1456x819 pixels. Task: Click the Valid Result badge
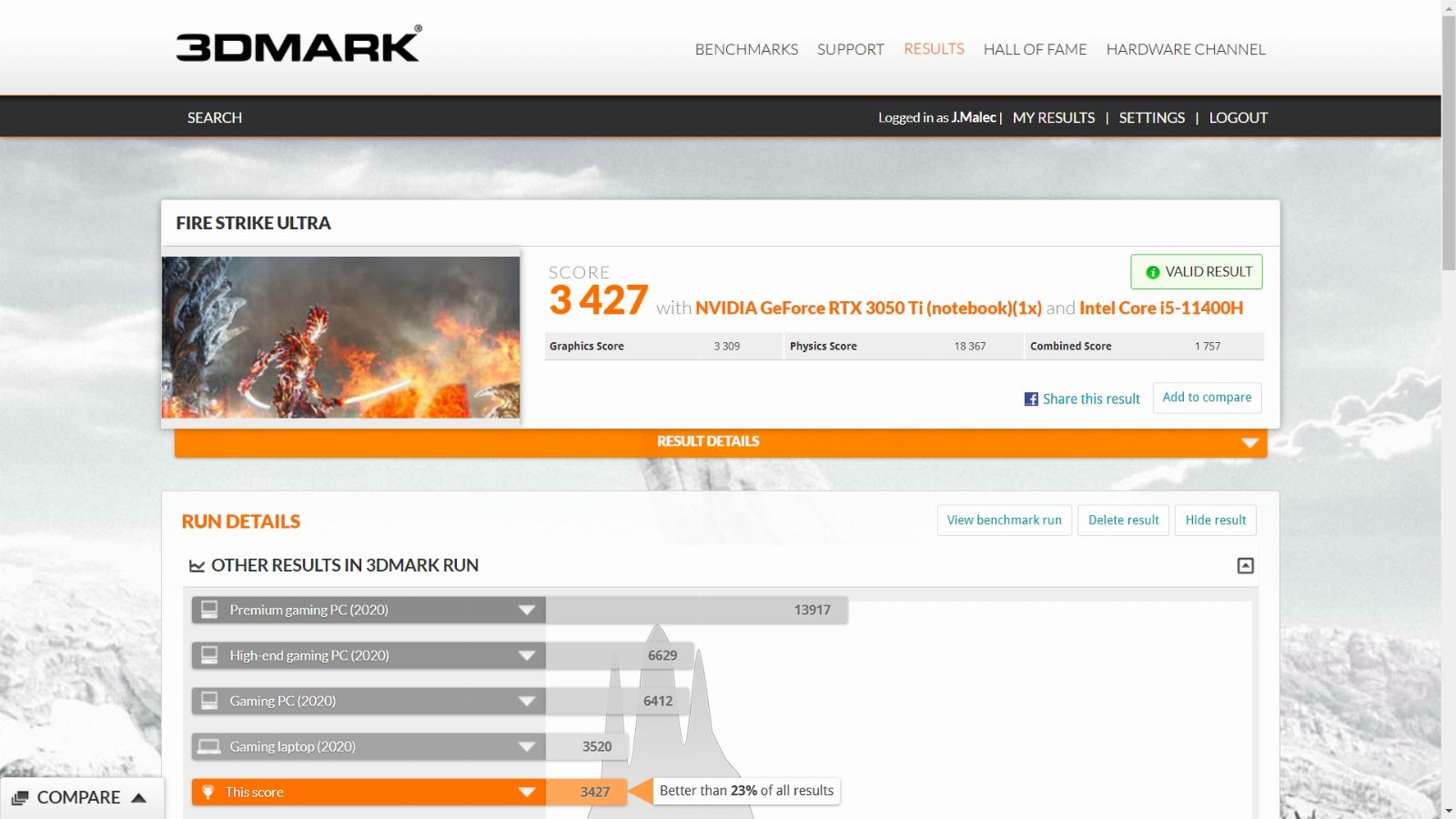coord(1197,271)
